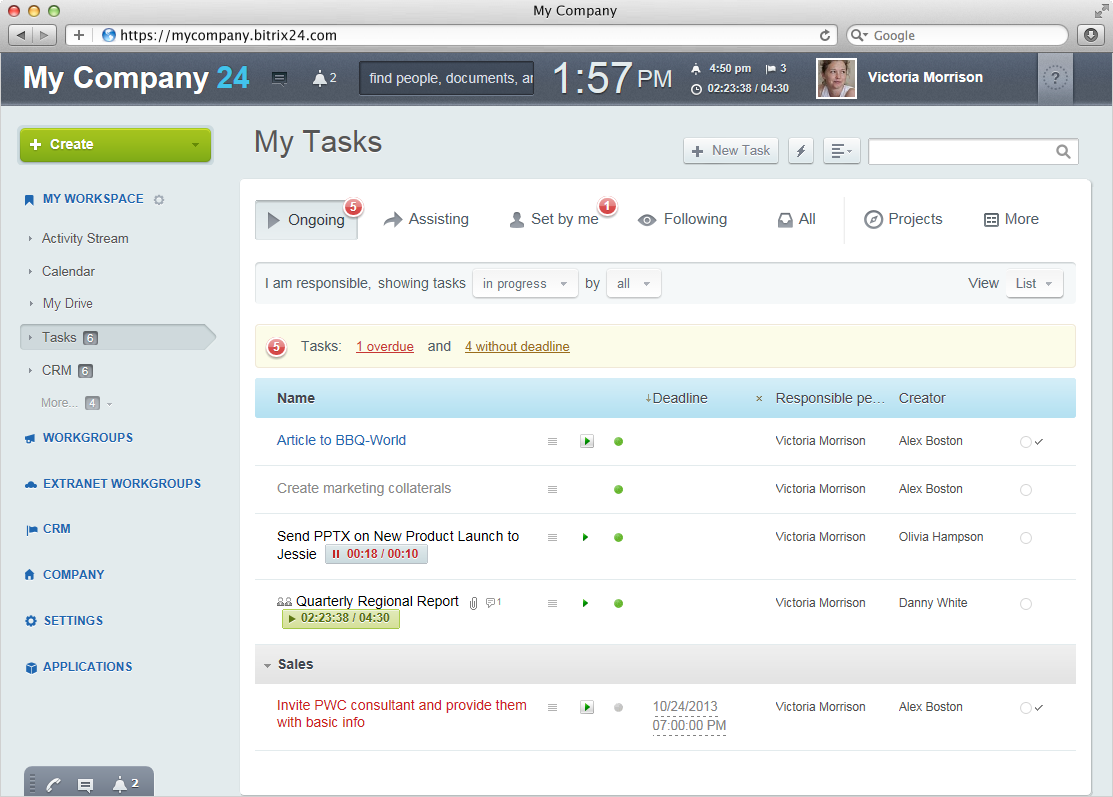
Task: Click the task search input field
Action: coord(961,152)
